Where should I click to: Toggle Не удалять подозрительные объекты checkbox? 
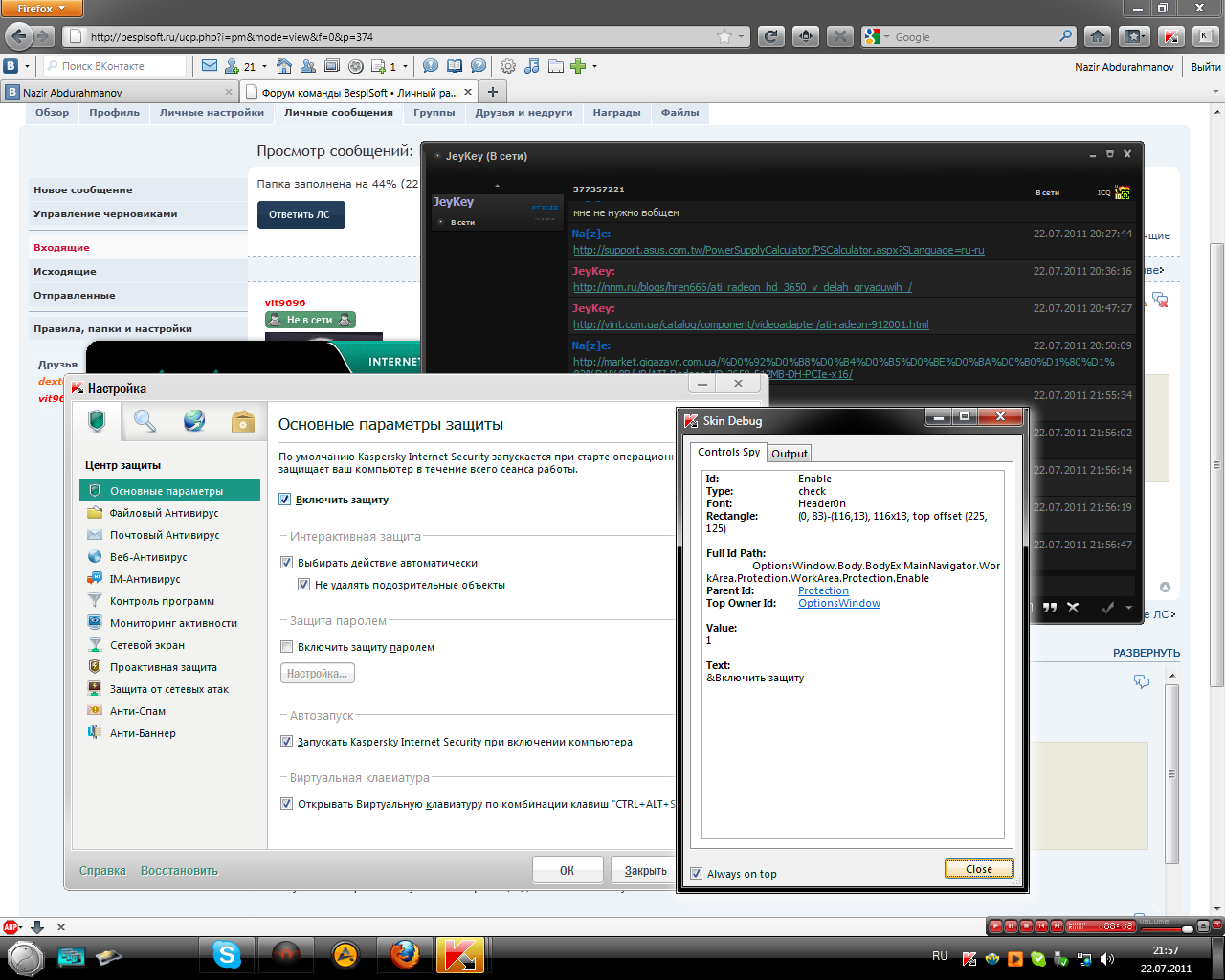[x=303, y=585]
